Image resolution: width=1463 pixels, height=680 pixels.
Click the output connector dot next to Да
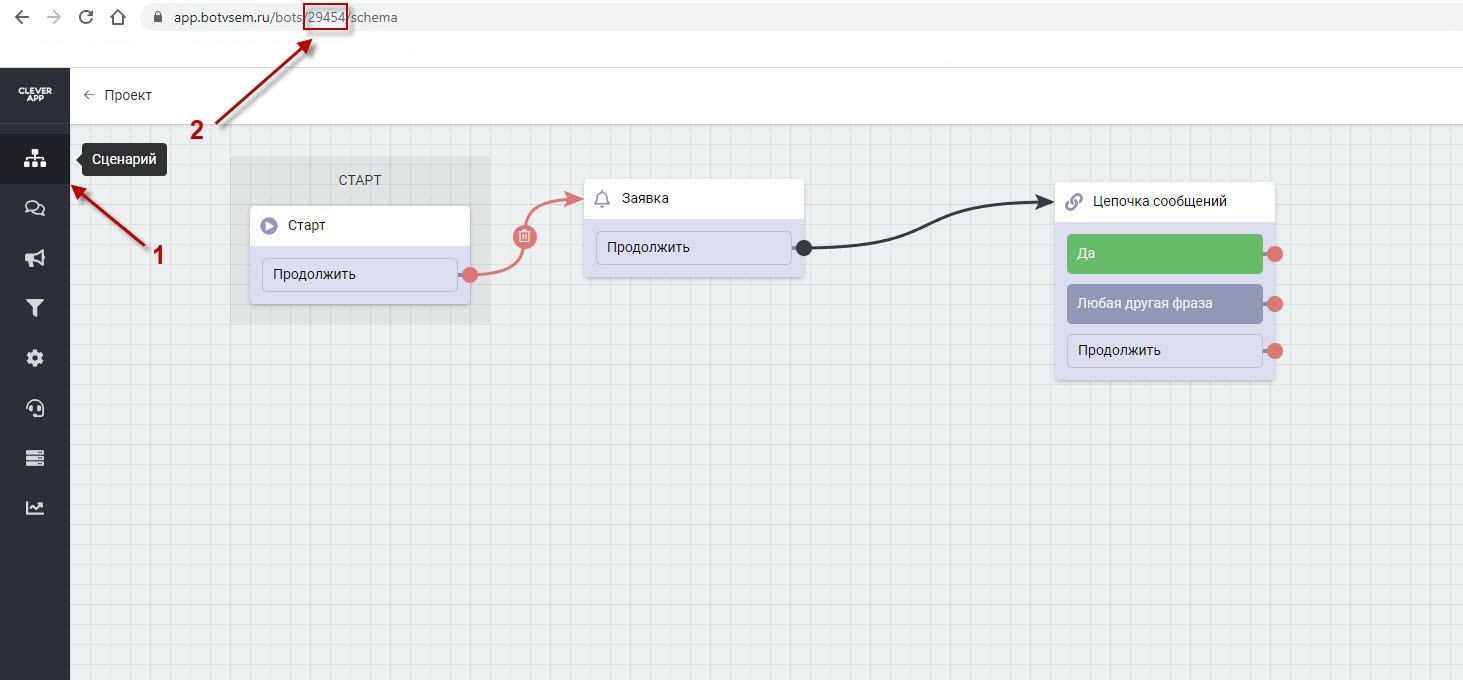click(x=1275, y=254)
